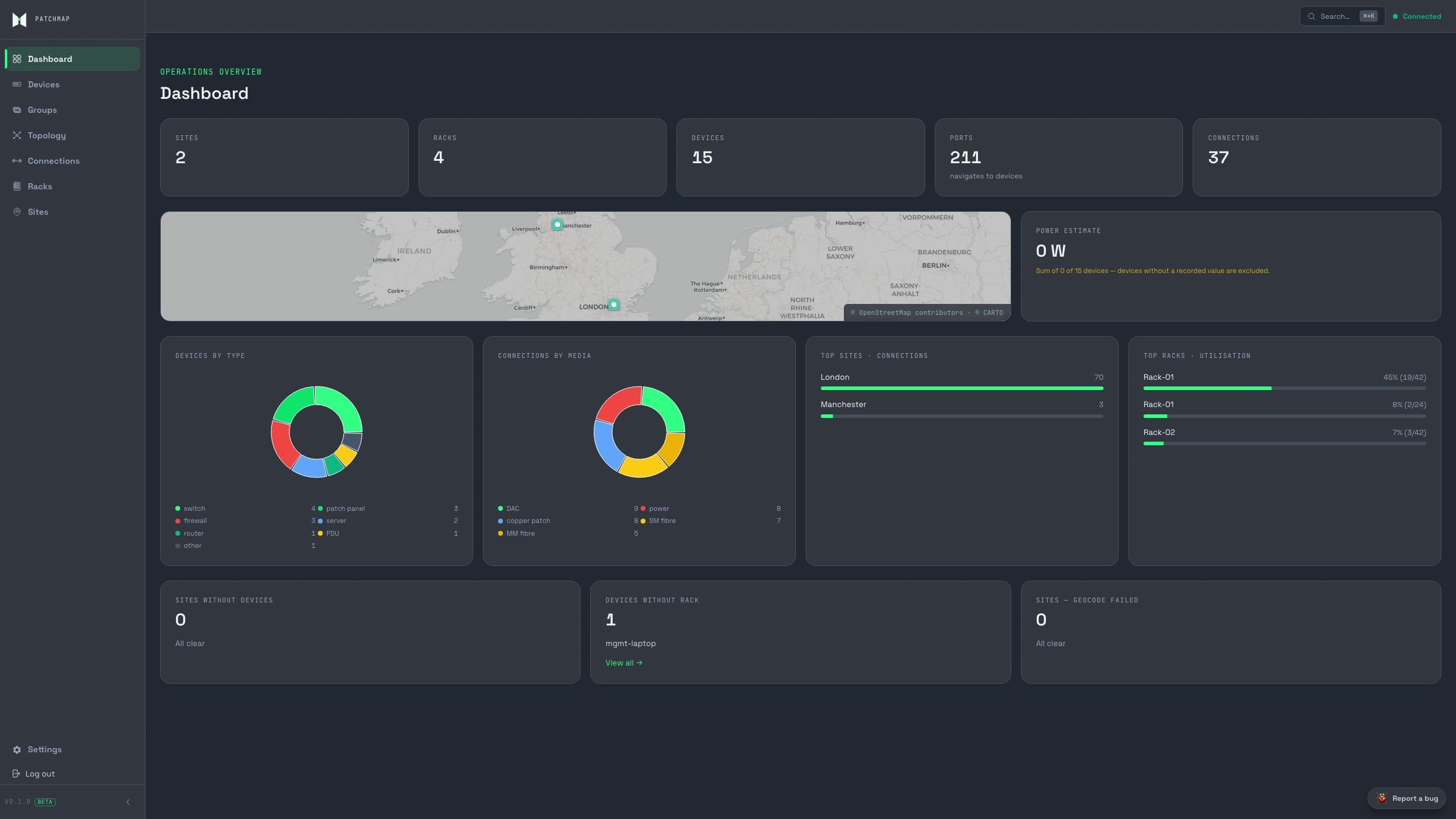Click the Manchester connections progress bar
The width and height of the screenshot is (1456, 819).
coord(962,416)
